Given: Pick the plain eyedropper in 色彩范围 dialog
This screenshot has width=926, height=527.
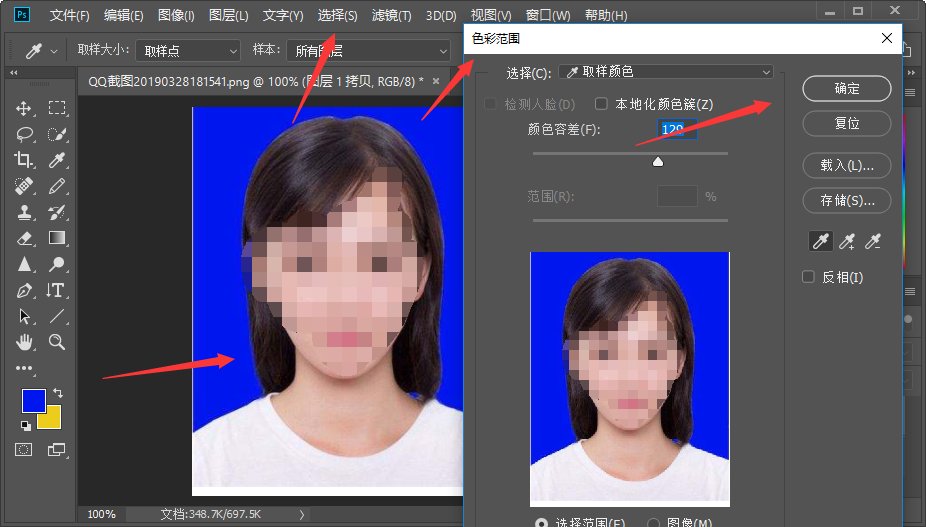Looking at the screenshot, I should pos(820,241).
